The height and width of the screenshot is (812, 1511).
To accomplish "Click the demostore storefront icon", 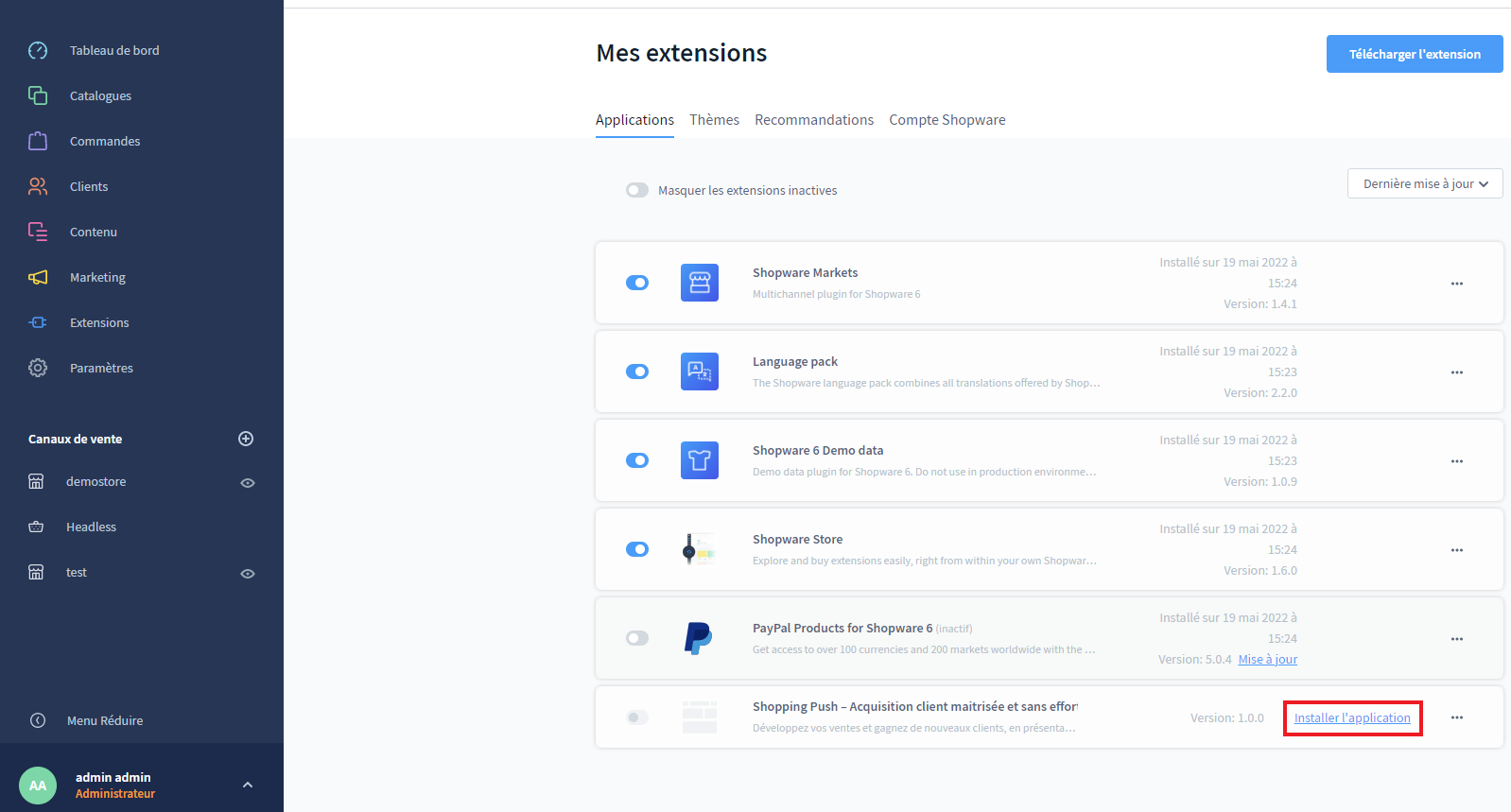I will 36,481.
